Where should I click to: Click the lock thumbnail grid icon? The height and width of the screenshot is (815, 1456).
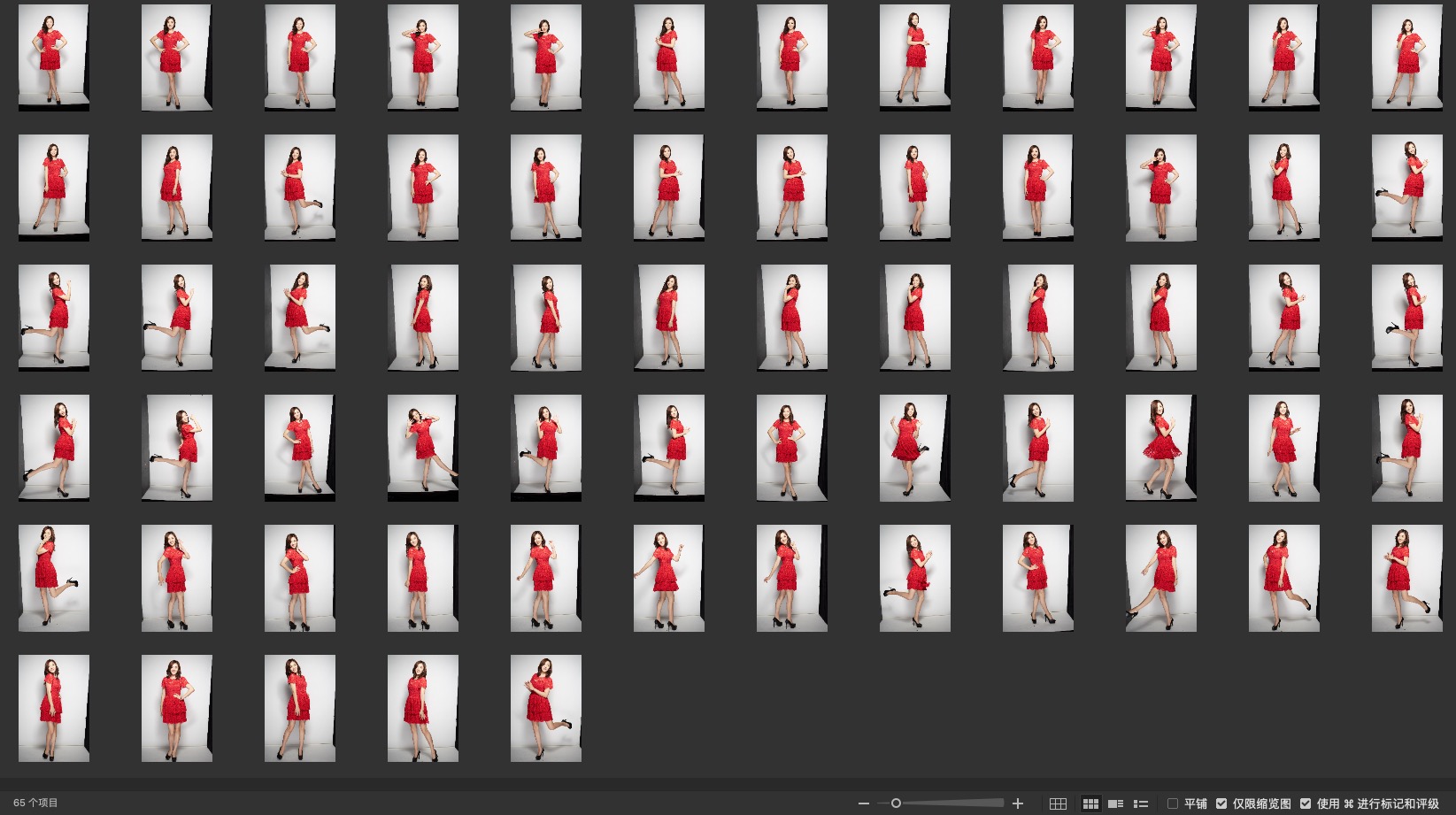(x=1058, y=803)
